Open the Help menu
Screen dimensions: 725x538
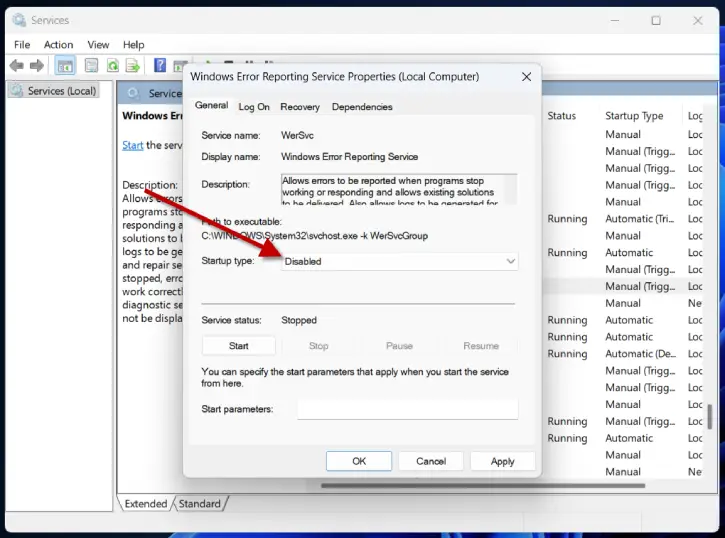click(134, 45)
